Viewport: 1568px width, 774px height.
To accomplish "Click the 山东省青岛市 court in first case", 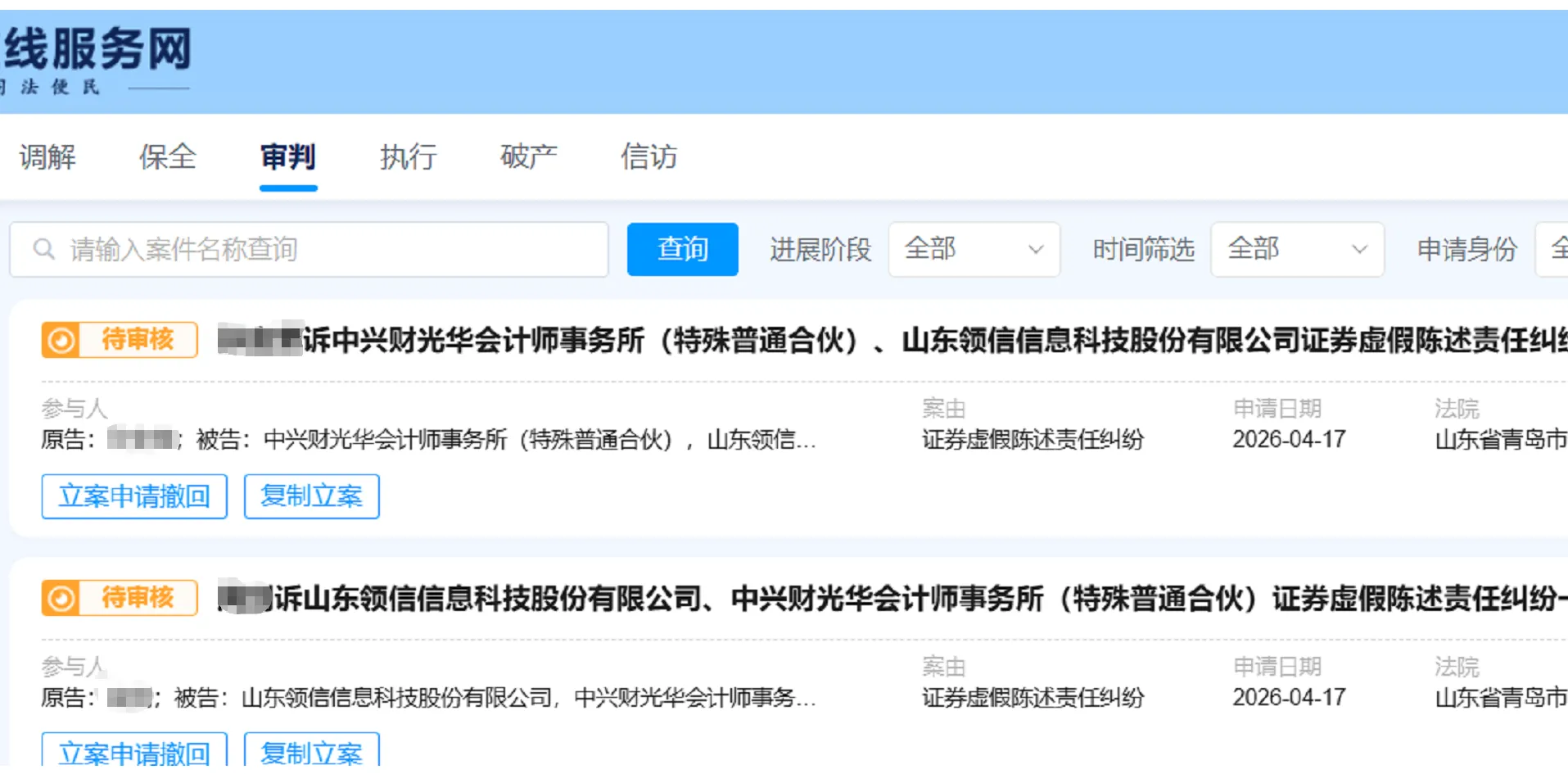I will (x=1501, y=440).
